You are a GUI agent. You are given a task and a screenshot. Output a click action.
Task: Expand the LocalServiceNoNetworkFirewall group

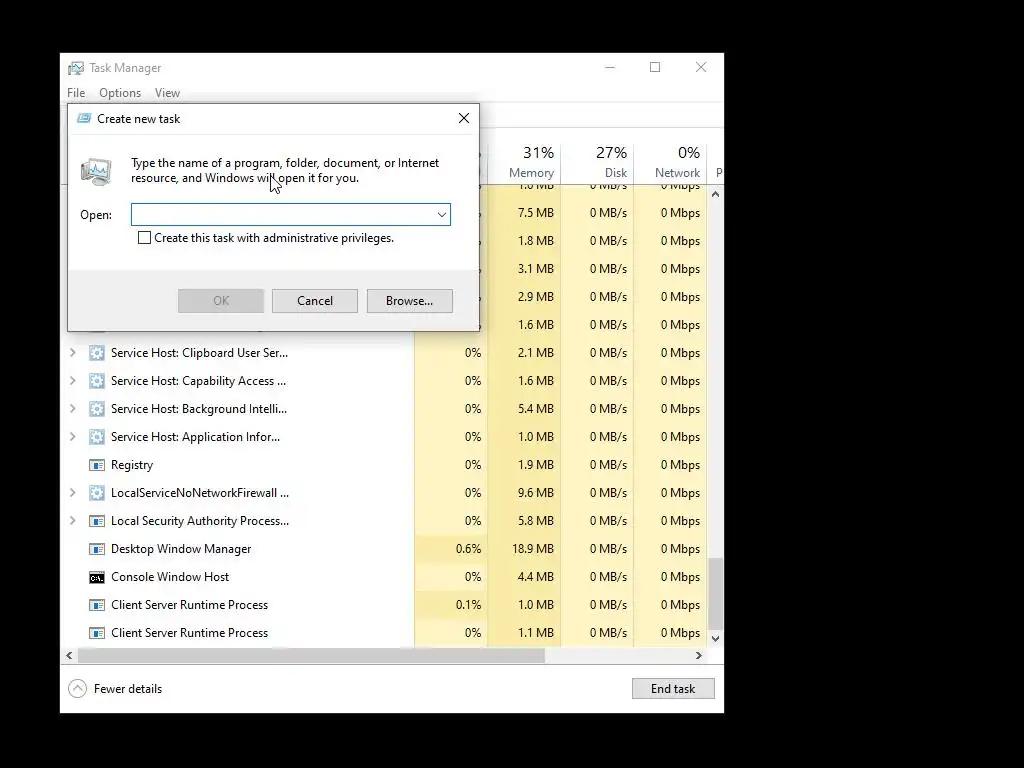[x=72, y=493]
